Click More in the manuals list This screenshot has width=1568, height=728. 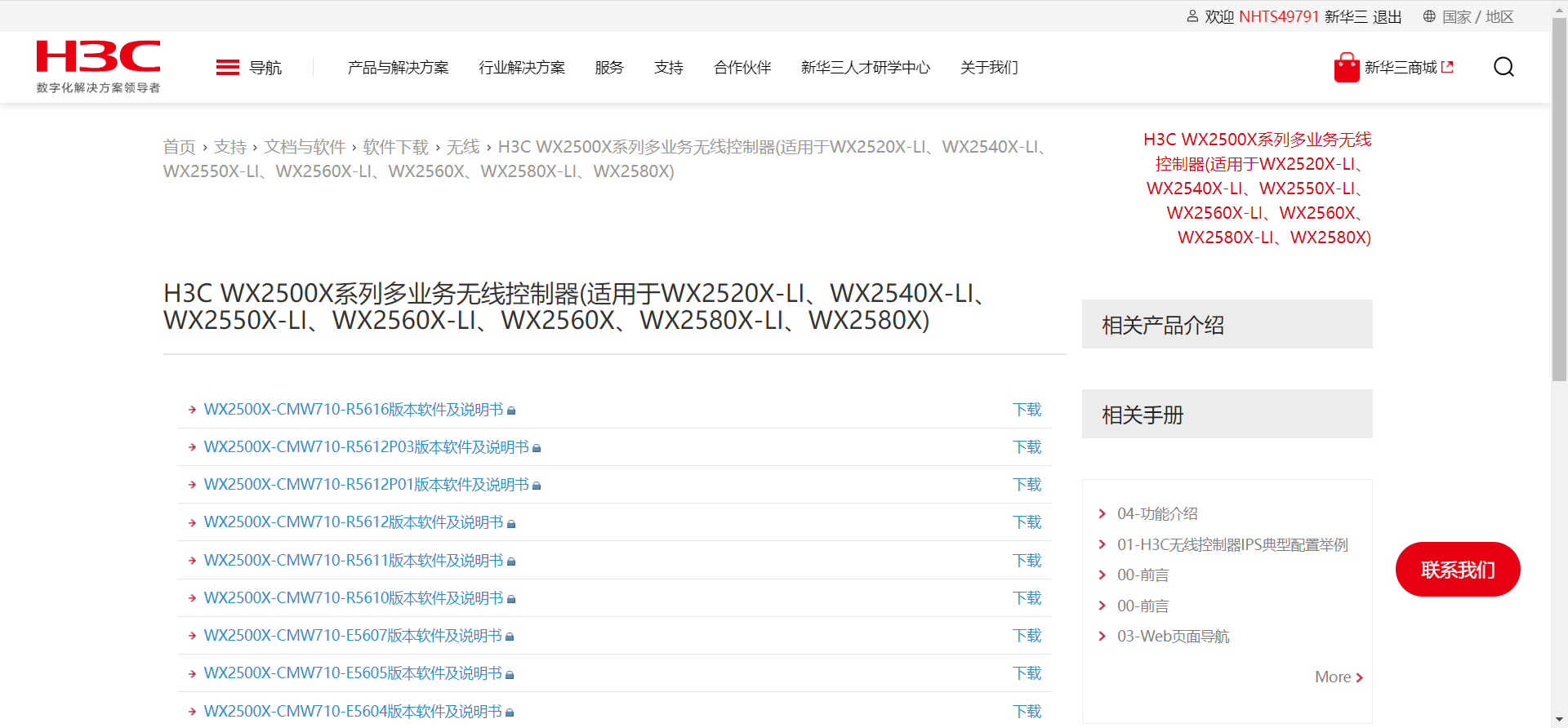click(x=1339, y=677)
